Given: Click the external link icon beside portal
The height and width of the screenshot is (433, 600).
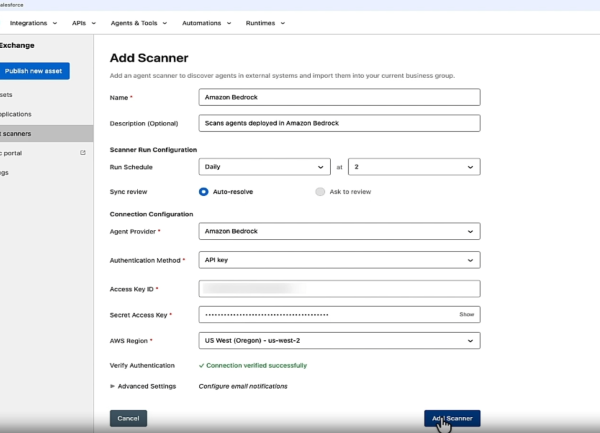Looking at the screenshot, I should tap(83, 153).
